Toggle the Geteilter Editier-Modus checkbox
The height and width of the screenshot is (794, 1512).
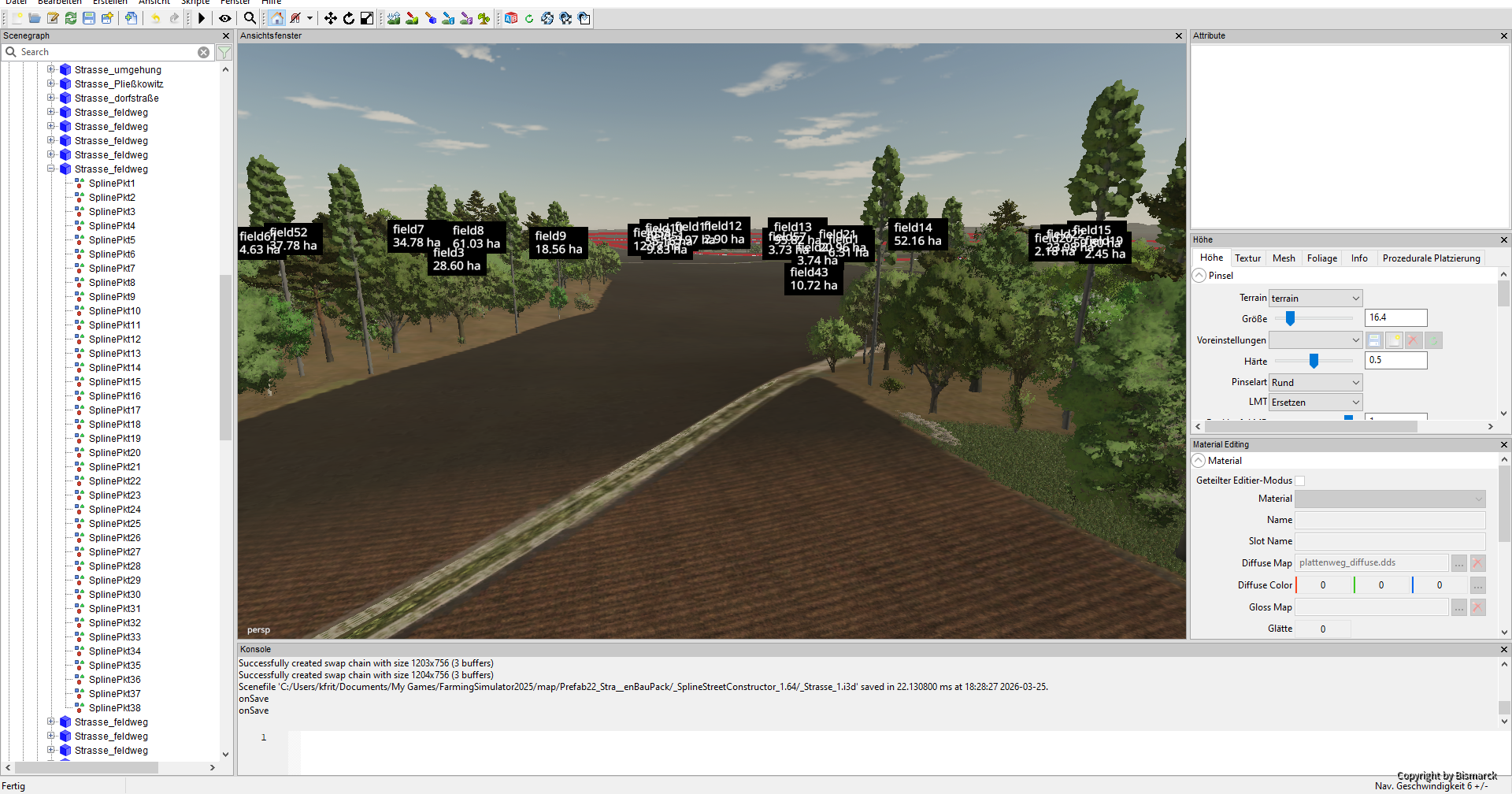1300,480
